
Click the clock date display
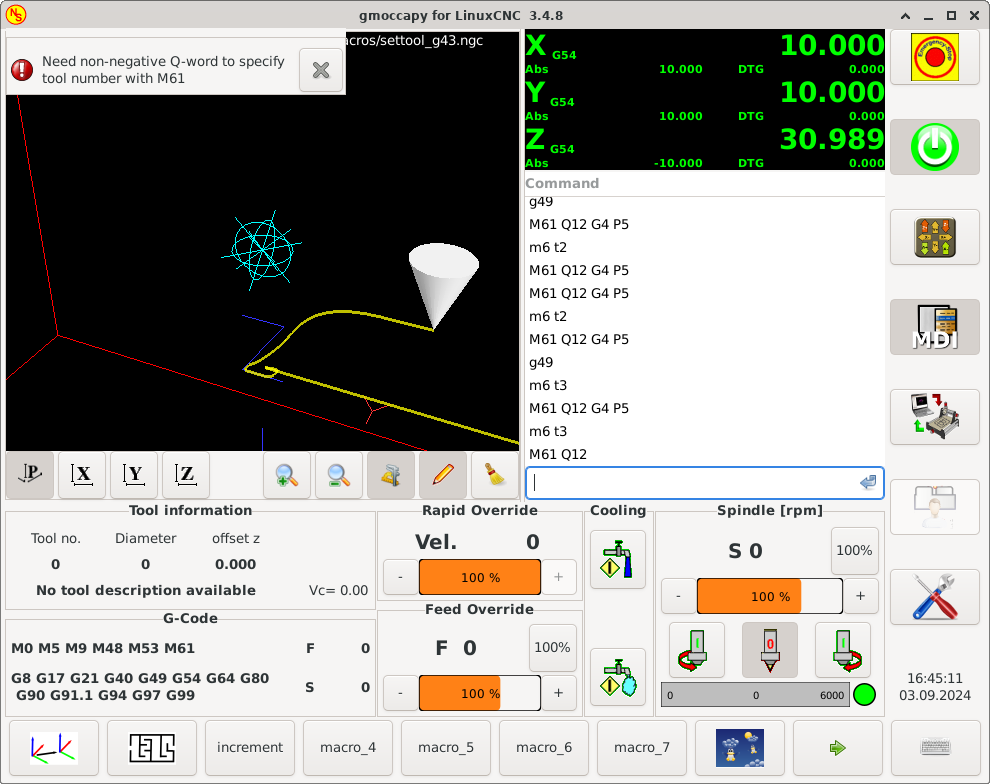click(x=934, y=687)
